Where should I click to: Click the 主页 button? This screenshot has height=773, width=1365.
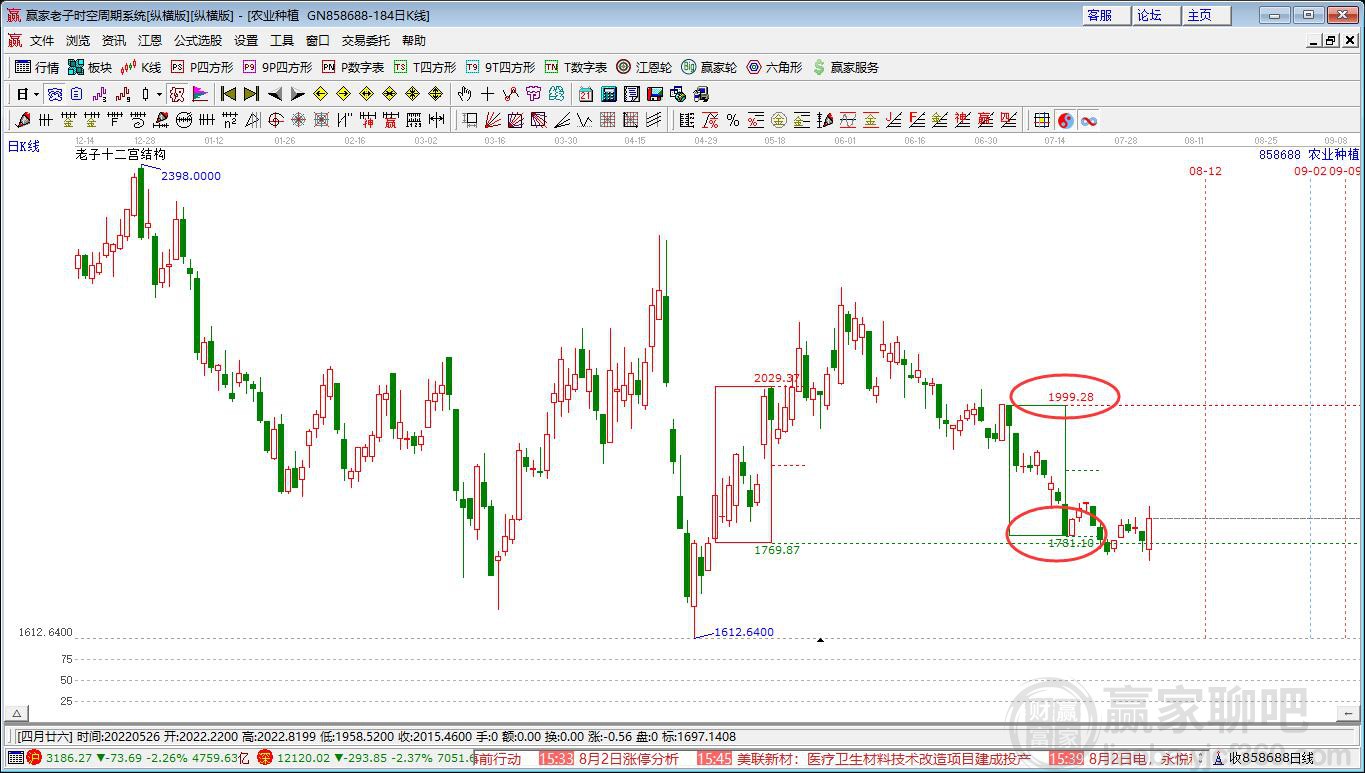coord(1205,15)
